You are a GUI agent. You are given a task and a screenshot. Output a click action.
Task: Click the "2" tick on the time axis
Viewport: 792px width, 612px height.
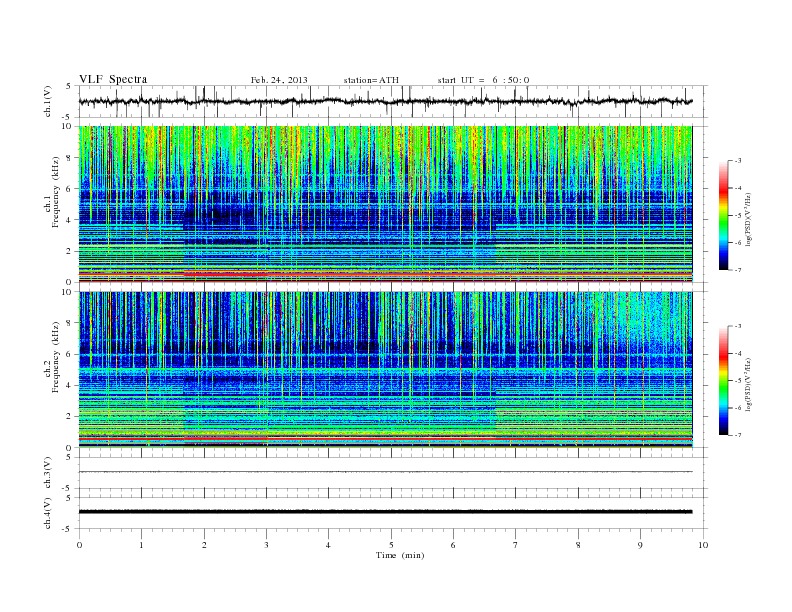[x=204, y=545]
